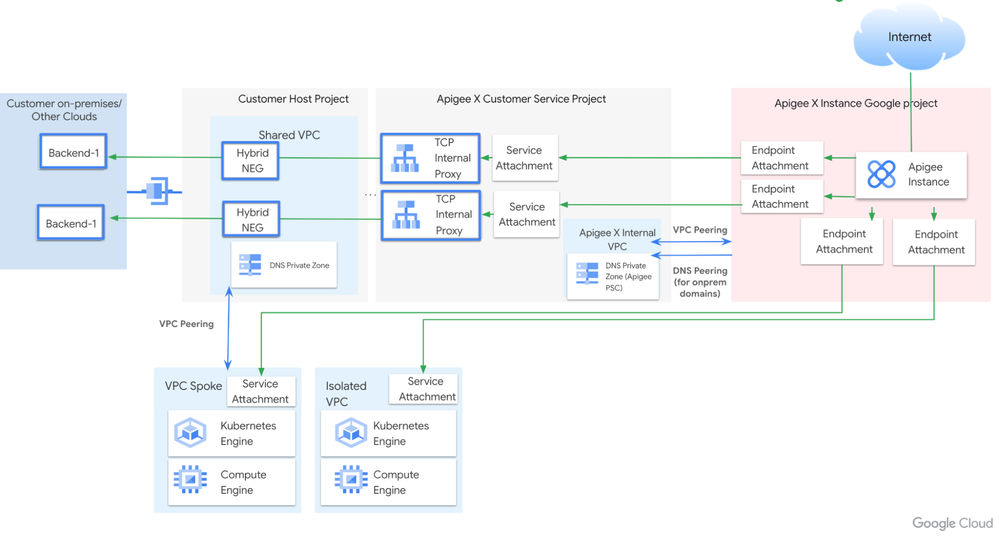
Task: Select the Compute Engine icon in VPC Spoke
Action: pyautogui.click(x=190, y=481)
